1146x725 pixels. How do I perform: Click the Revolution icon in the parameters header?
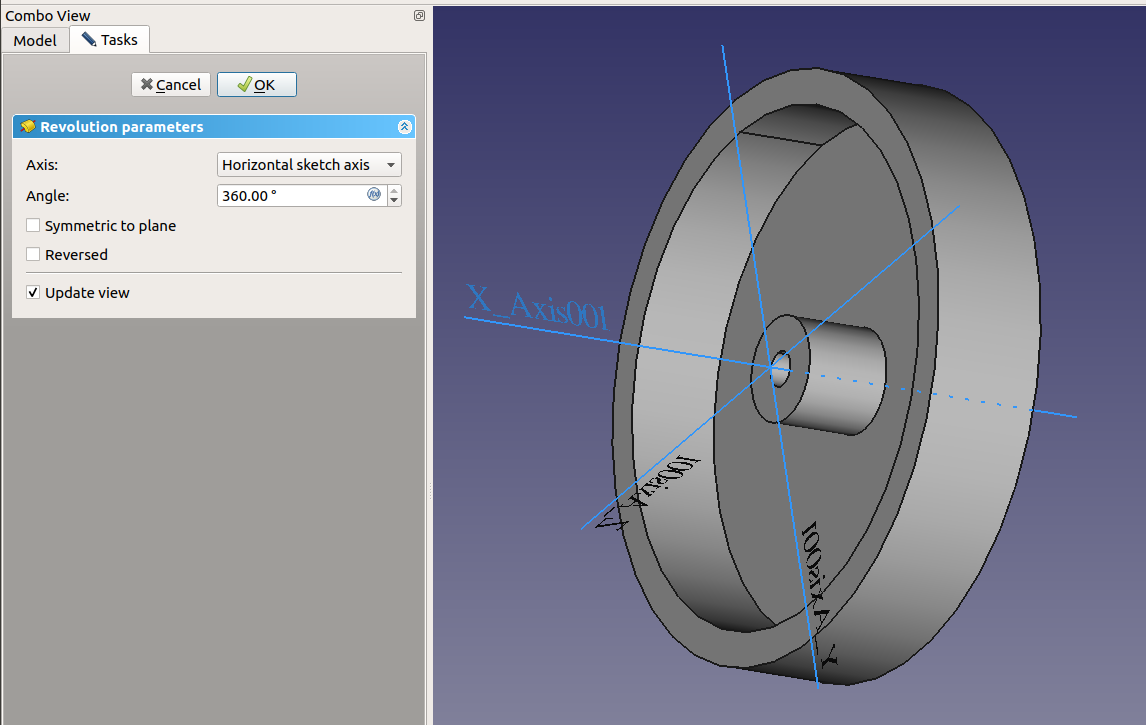[x=28, y=127]
